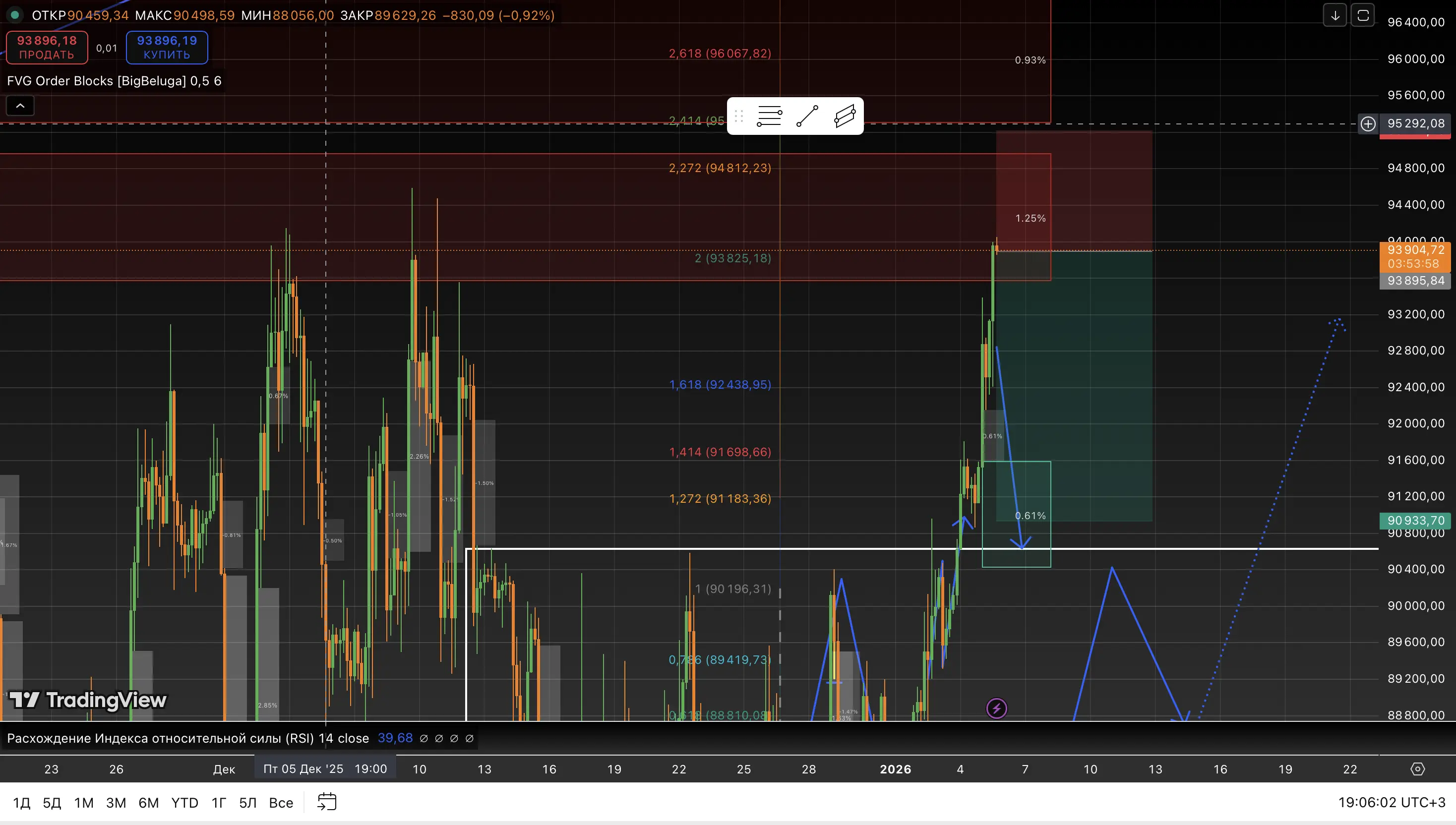Image resolution: width=1456 pixels, height=825 pixels.
Task: Select the Все time range
Action: [281, 803]
